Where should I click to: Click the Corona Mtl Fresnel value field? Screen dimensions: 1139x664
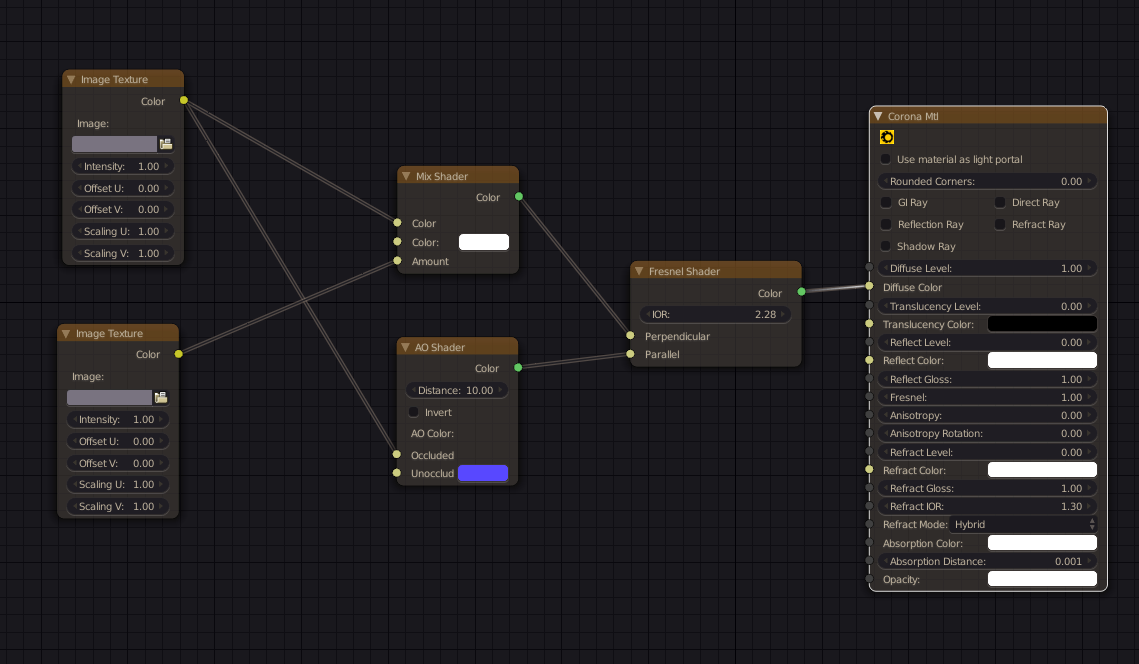click(987, 397)
